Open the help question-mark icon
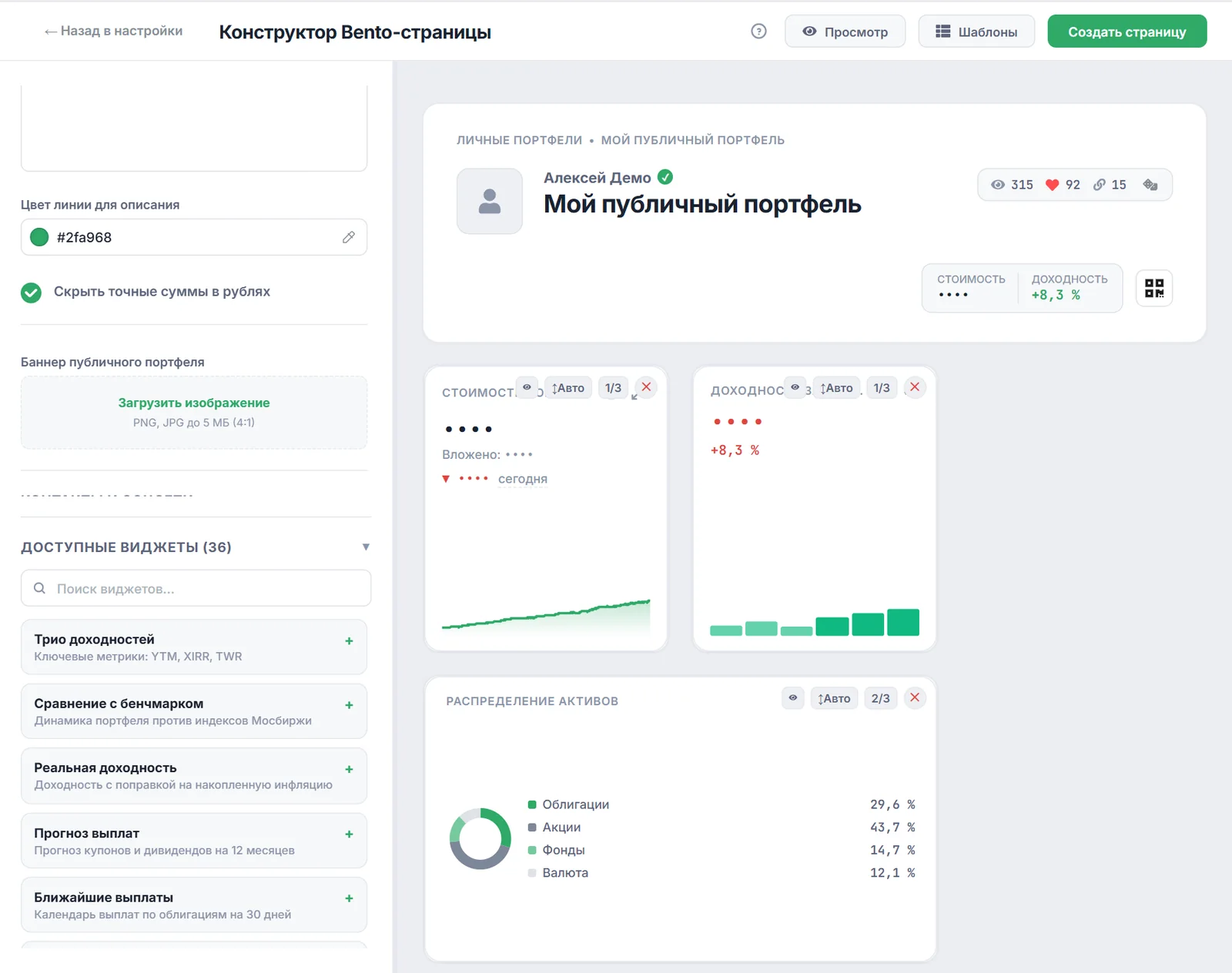Image resolution: width=1232 pixels, height=973 pixels. click(758, 32)
